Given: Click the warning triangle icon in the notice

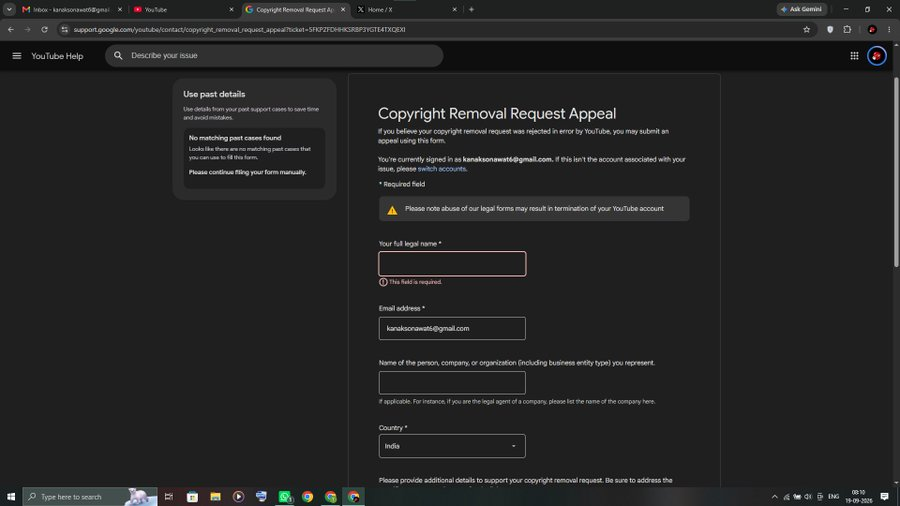Looking at the screenshot, I should point(392,210).
